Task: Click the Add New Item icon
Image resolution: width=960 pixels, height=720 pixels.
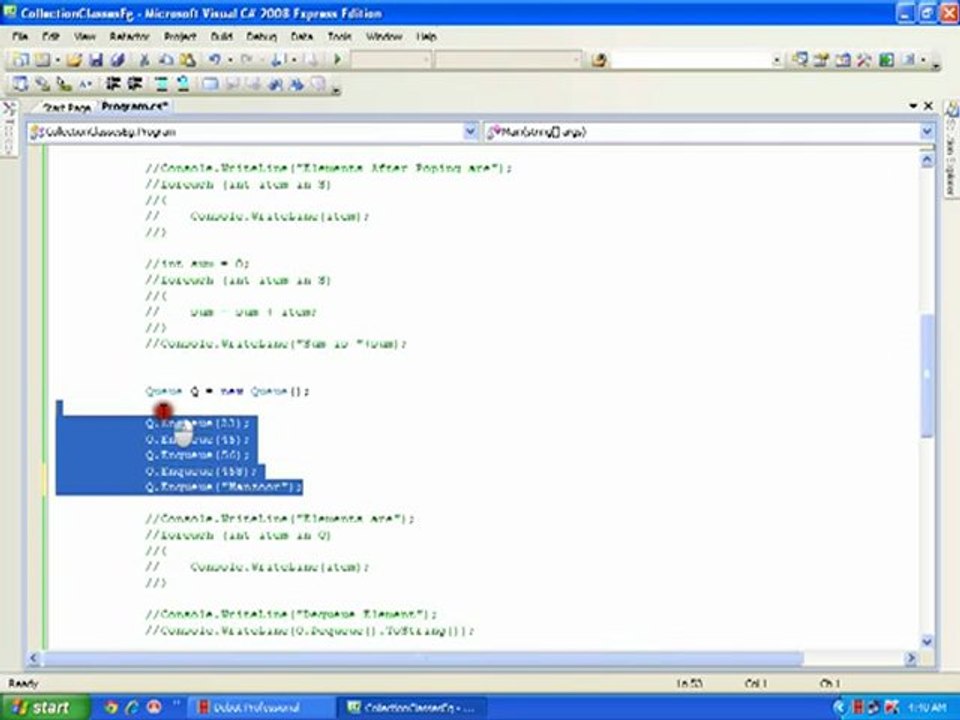Action: 42,59
